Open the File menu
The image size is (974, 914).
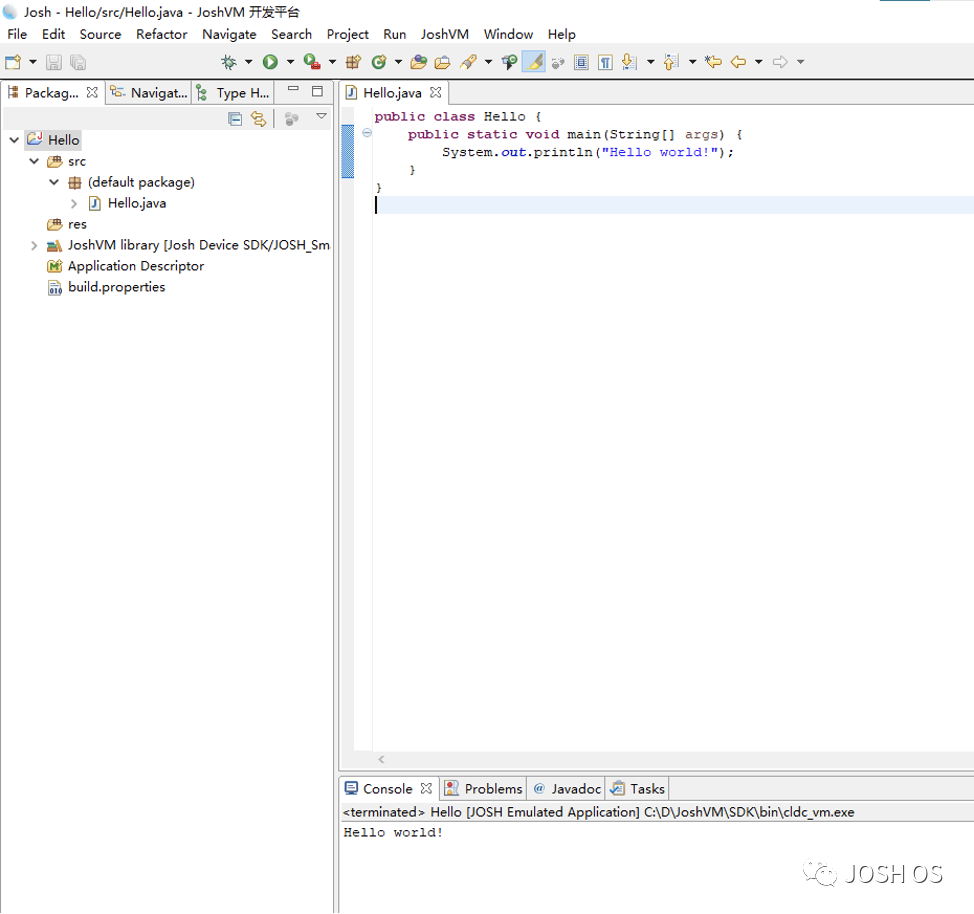click(x=17, y=34)
